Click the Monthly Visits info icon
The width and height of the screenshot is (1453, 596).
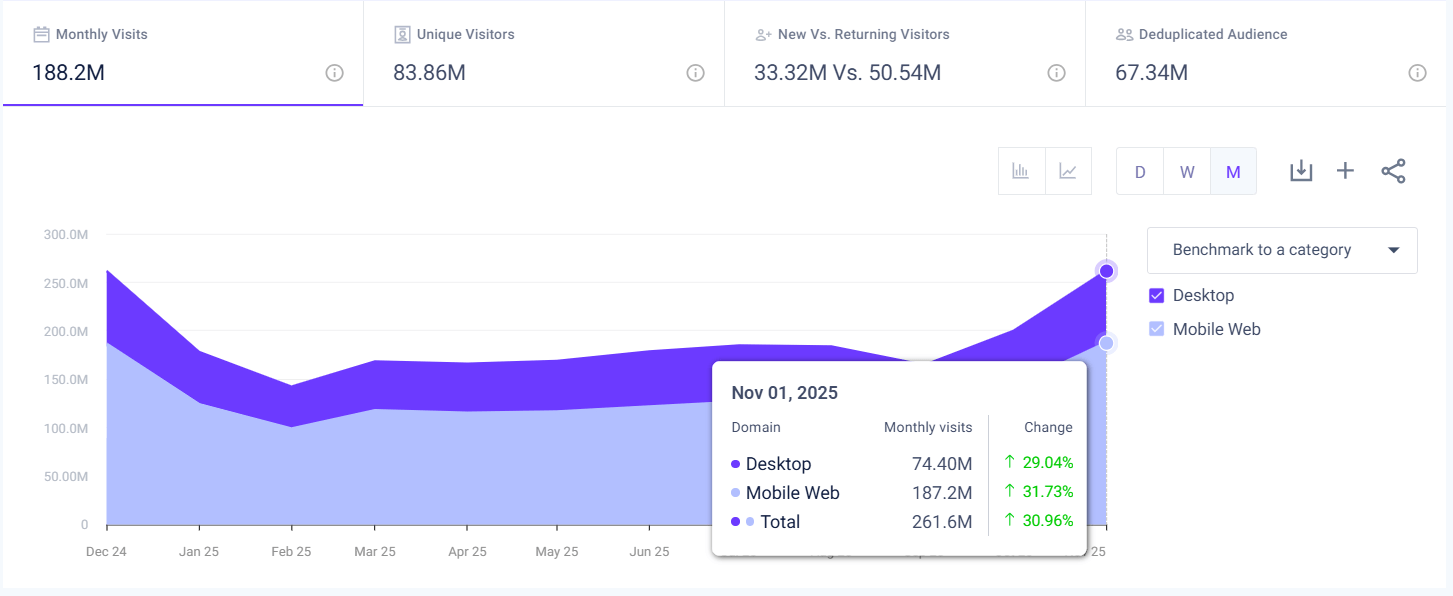(334, 72)
